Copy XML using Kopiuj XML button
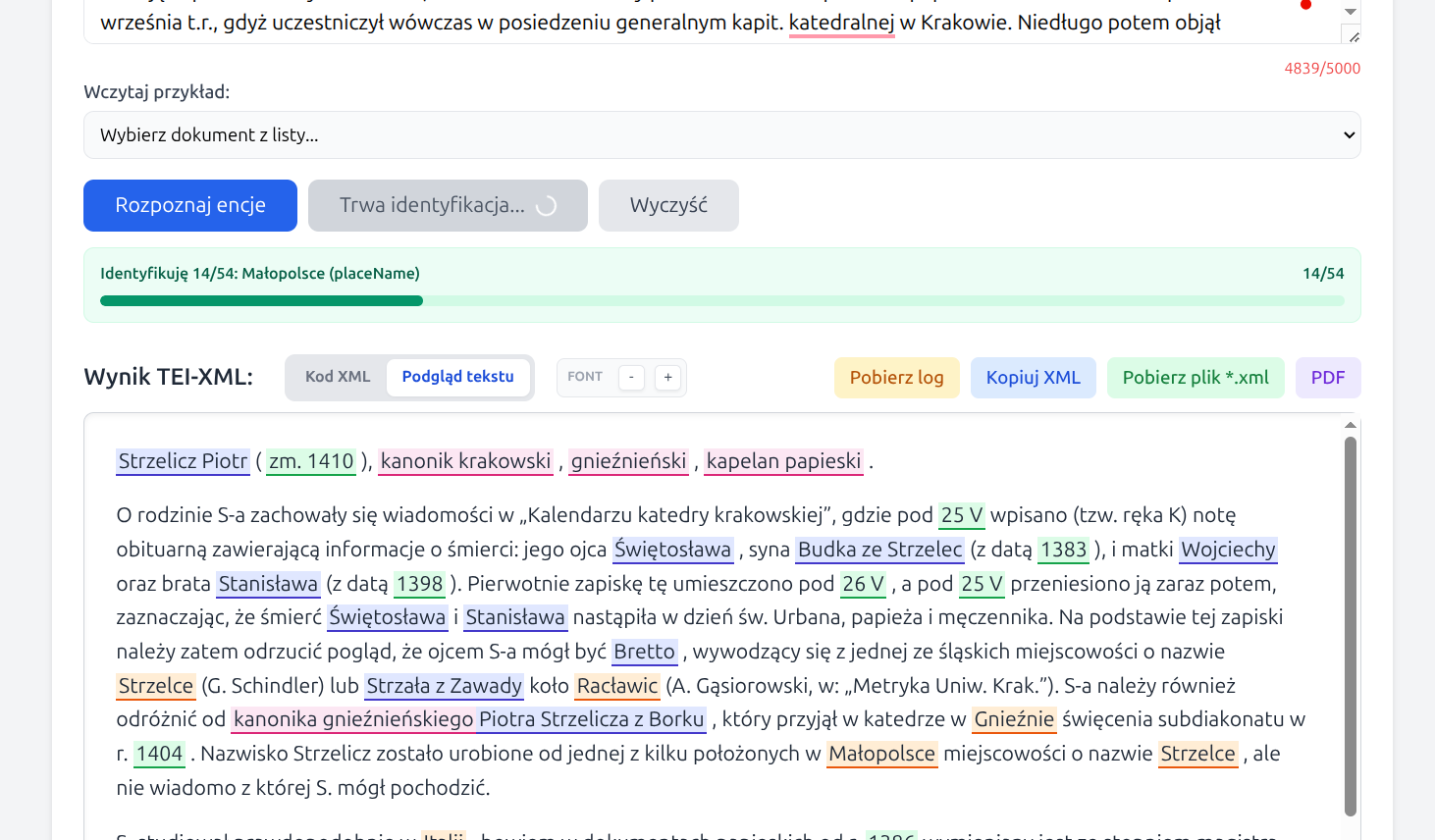This screenshot has width=1435, height=840. (1034, 378)
